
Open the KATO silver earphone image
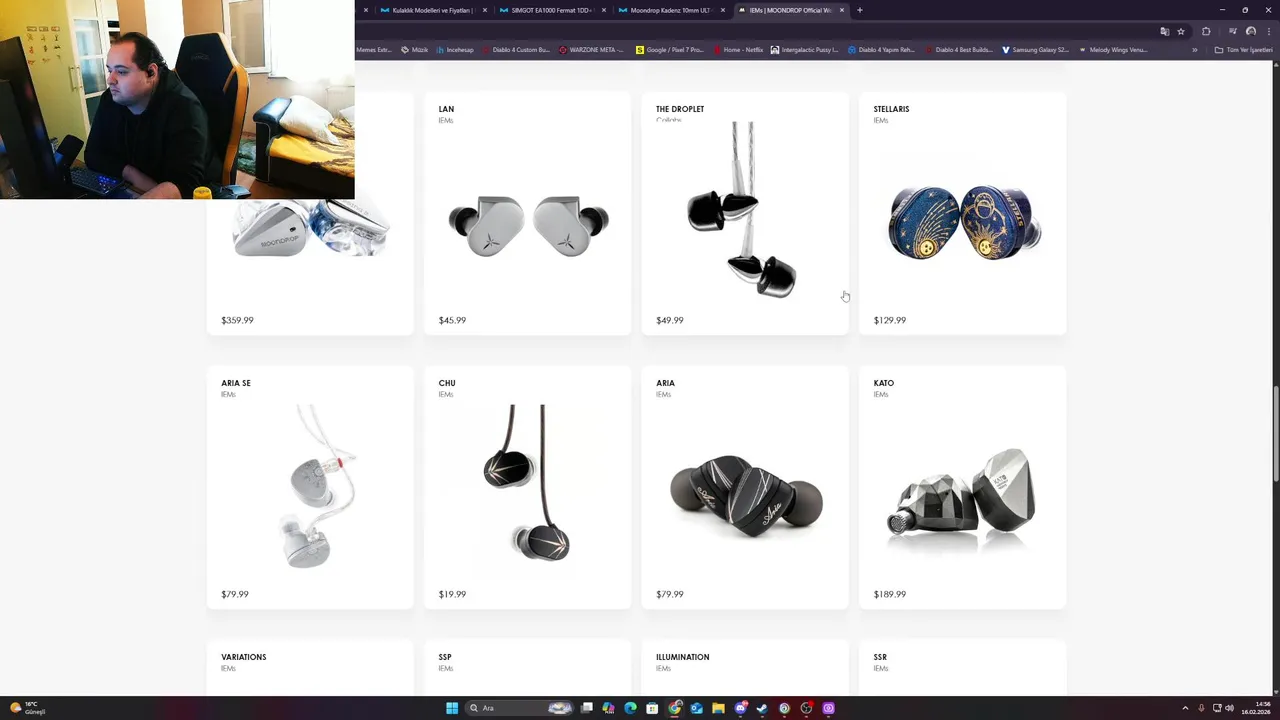[962, 500]
